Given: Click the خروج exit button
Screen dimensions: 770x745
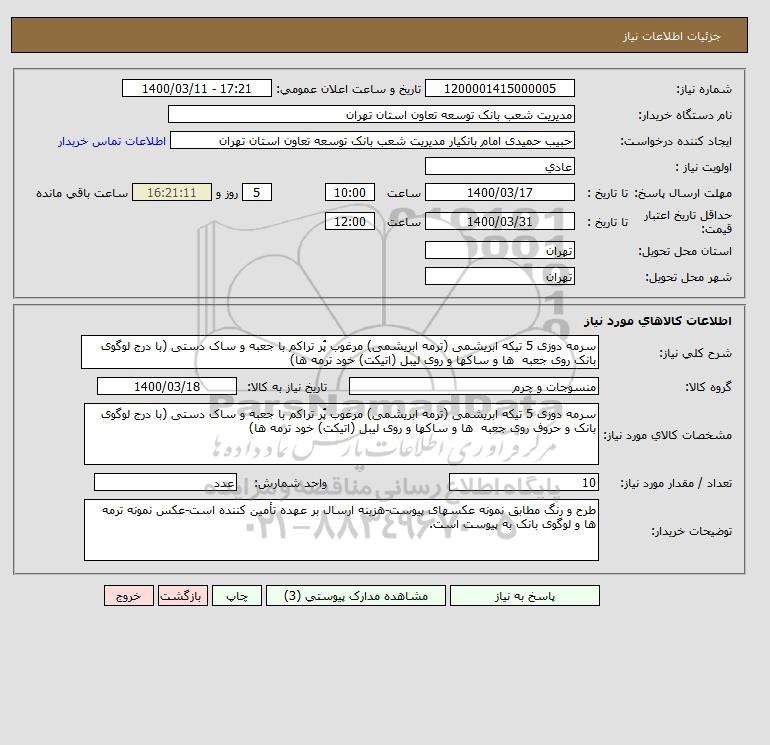Looking at the screenshot, I should click(129, 596).
